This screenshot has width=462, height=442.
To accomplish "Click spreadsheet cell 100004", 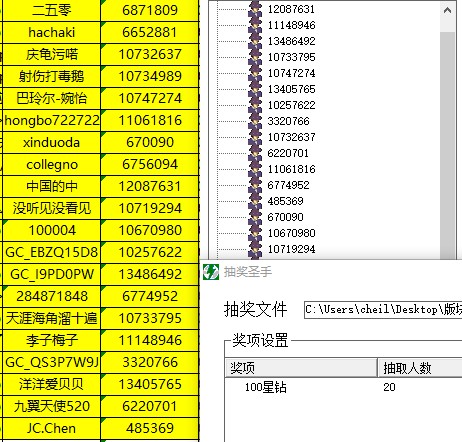I will click(x=51, y=230).
